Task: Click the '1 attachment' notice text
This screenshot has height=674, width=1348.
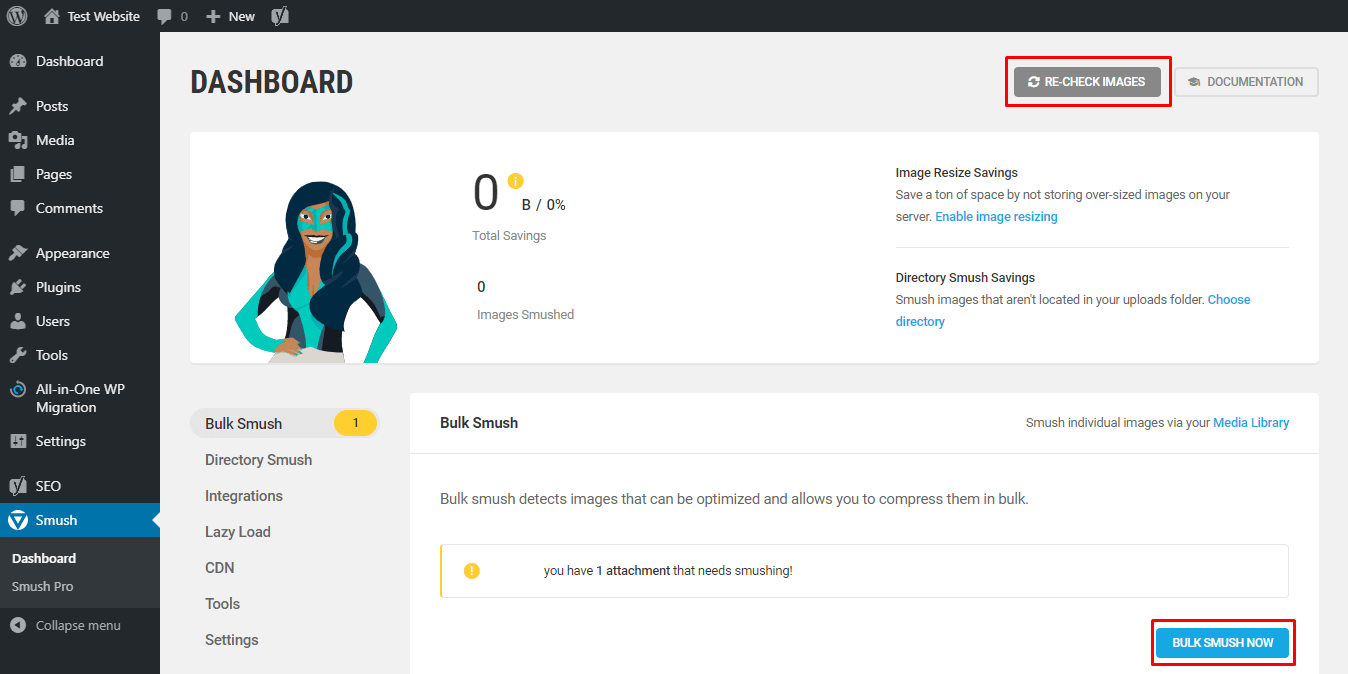Action: pos(632,571)
